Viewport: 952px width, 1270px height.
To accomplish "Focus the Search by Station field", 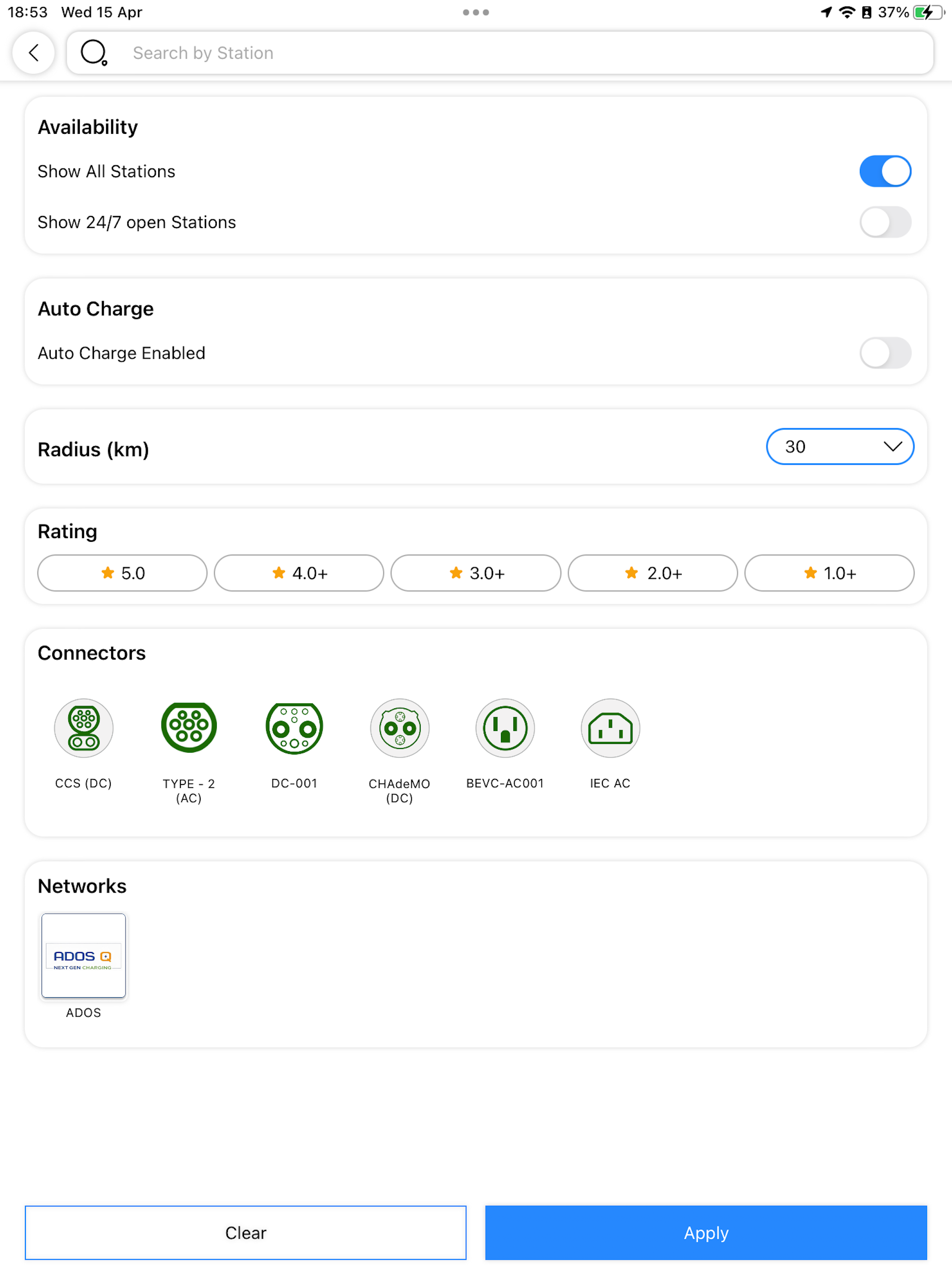I will tap(500, 53).
